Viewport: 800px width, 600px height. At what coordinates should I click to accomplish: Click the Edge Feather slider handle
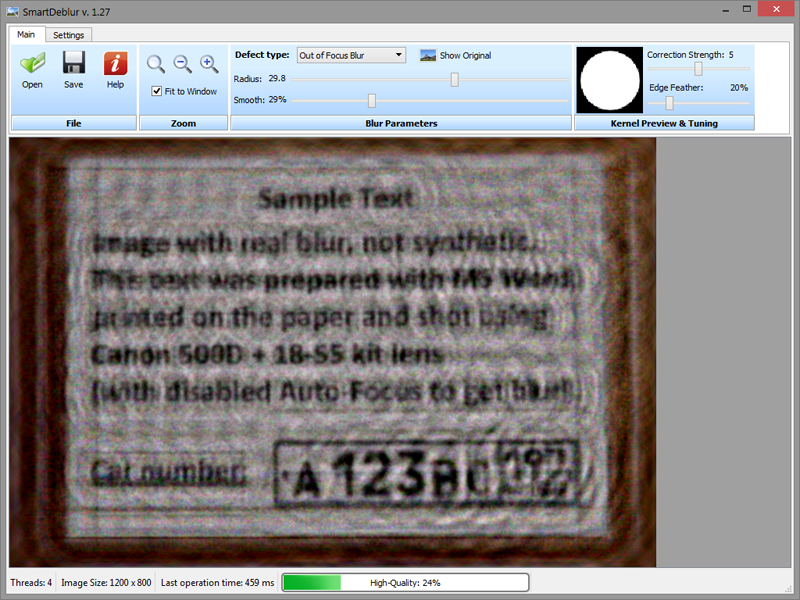[669, 102]
